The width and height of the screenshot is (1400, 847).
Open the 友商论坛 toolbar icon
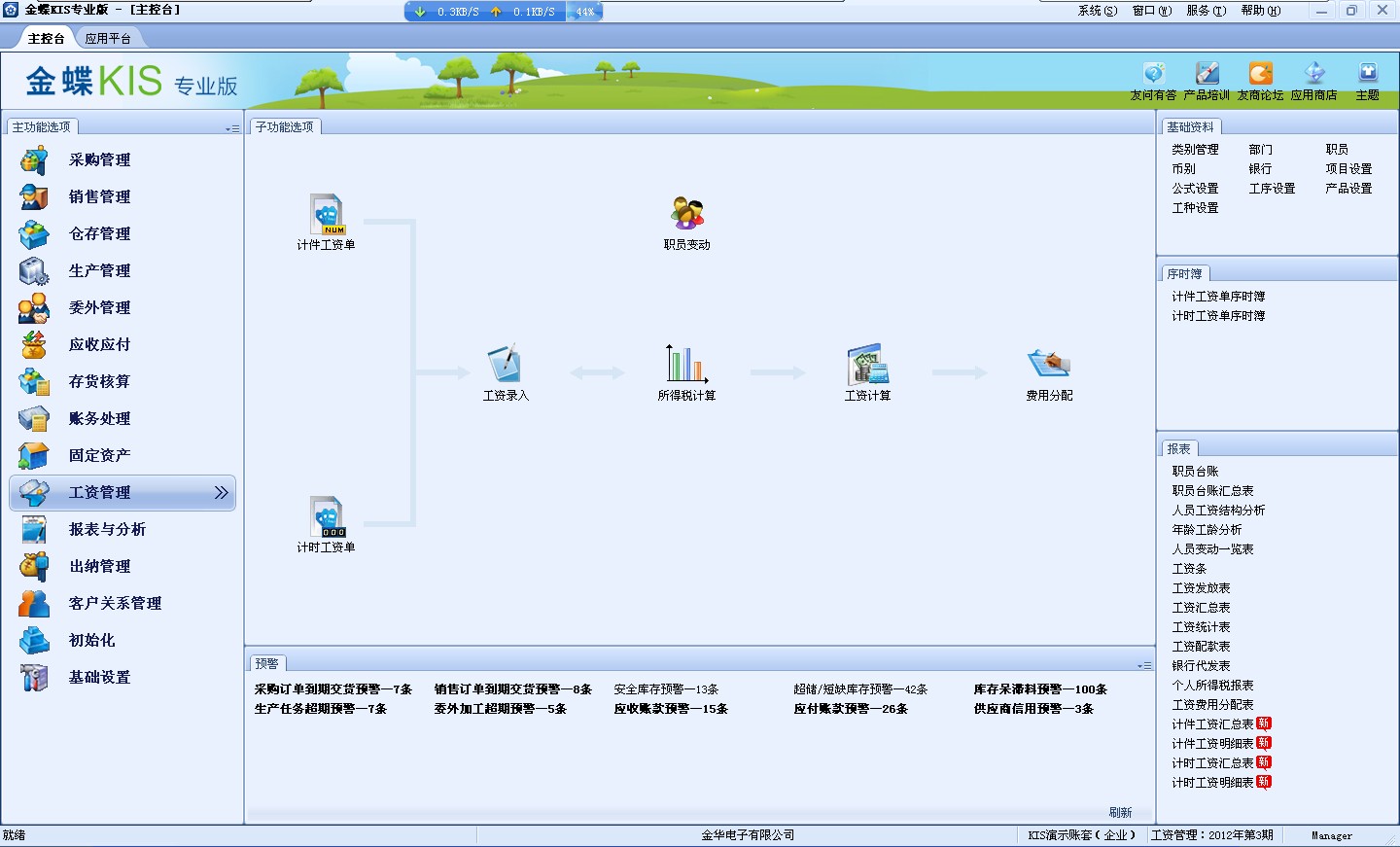coord(1261,74)
